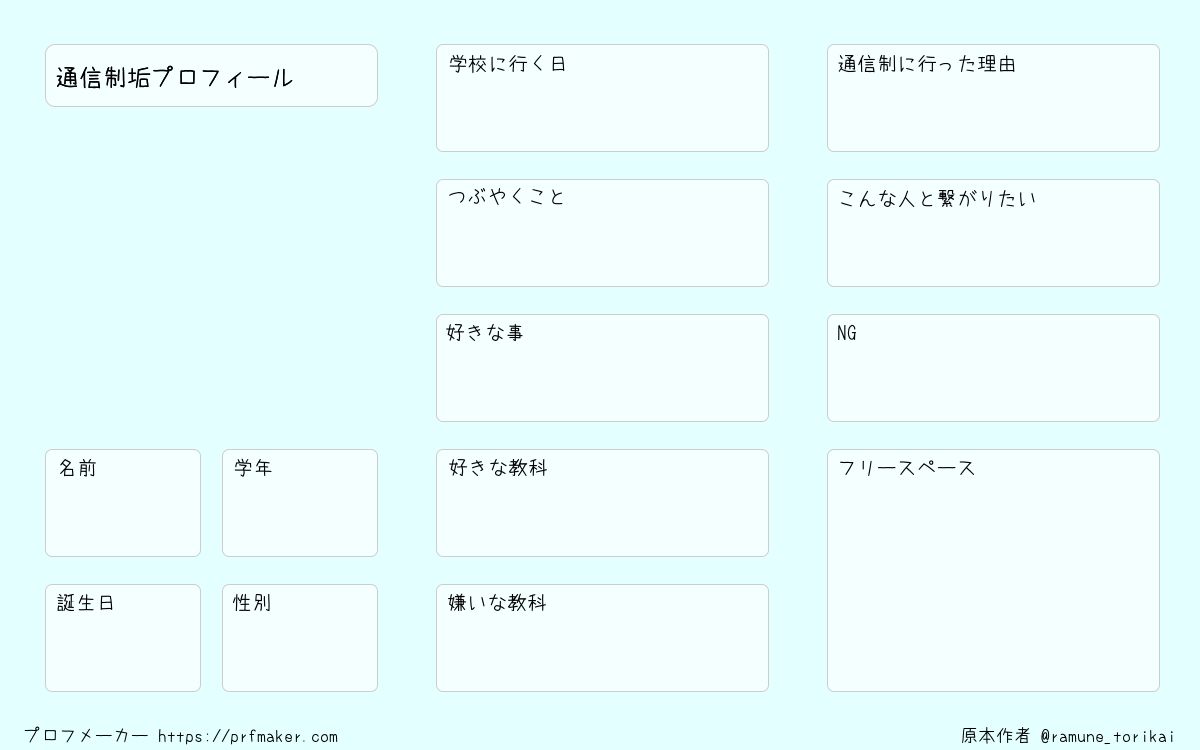Select the 好きな事 box
Viewport: 1200px width, 750px height.
pyautogui.click(x=602, y=368)
